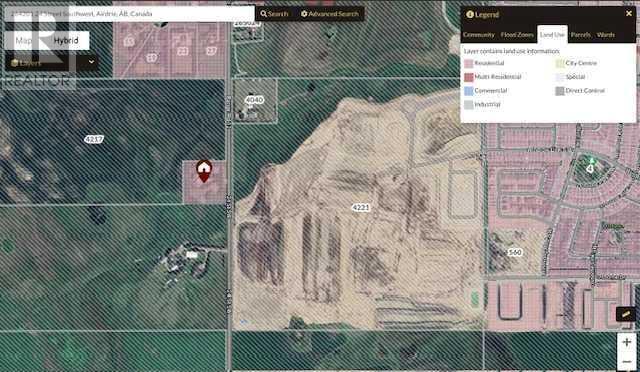This screenshot has height=372, width=640.
Task: Switch the basemap to Map view
Action: point(24,40)
